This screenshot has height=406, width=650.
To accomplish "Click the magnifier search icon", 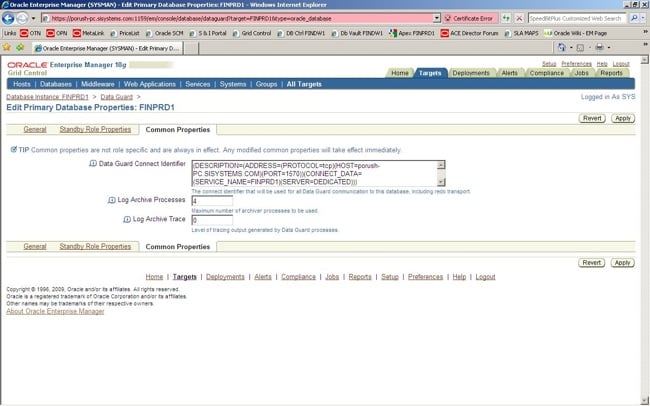I will point(633,18).
